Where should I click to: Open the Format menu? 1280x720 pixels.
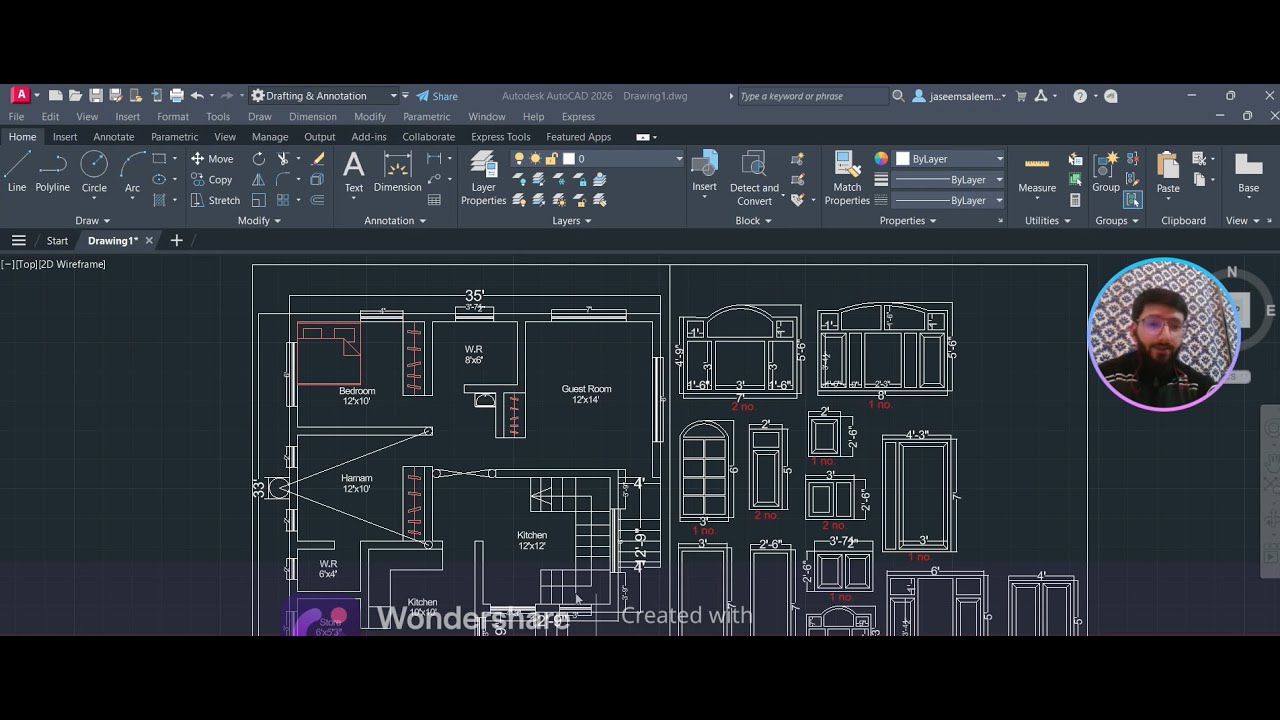[x=172, y=117]
